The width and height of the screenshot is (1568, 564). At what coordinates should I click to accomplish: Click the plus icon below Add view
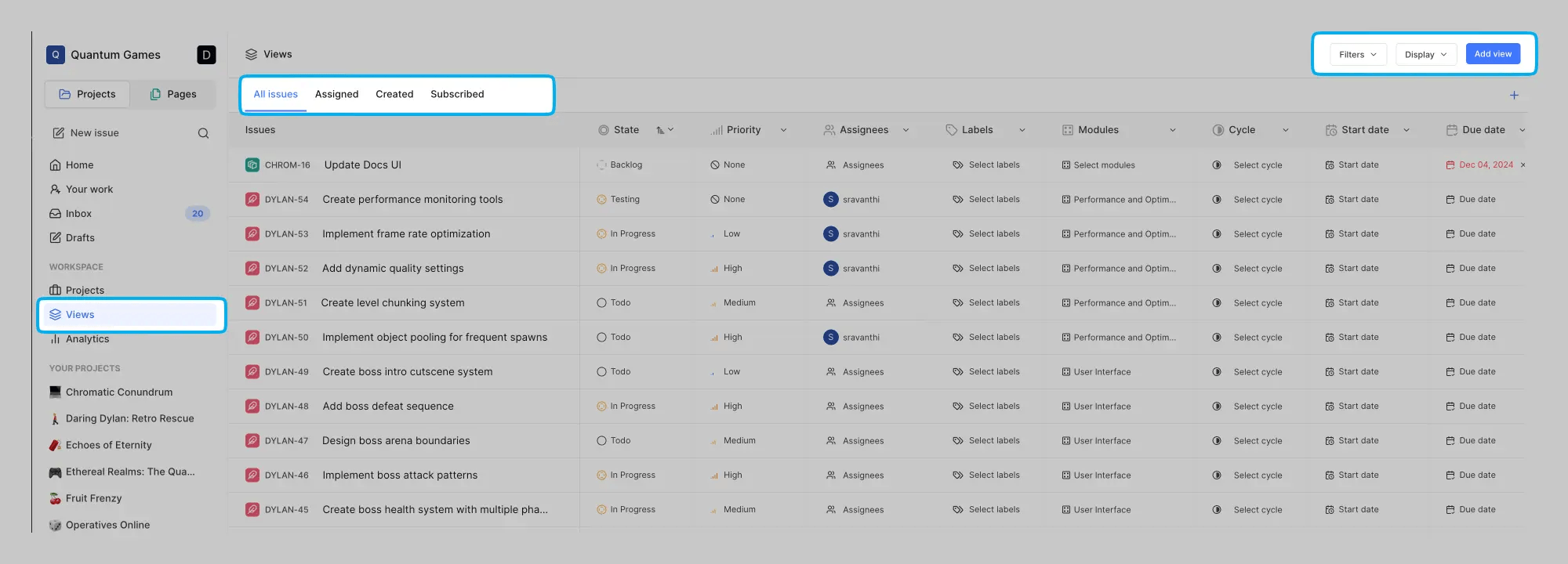(1514, 96)
